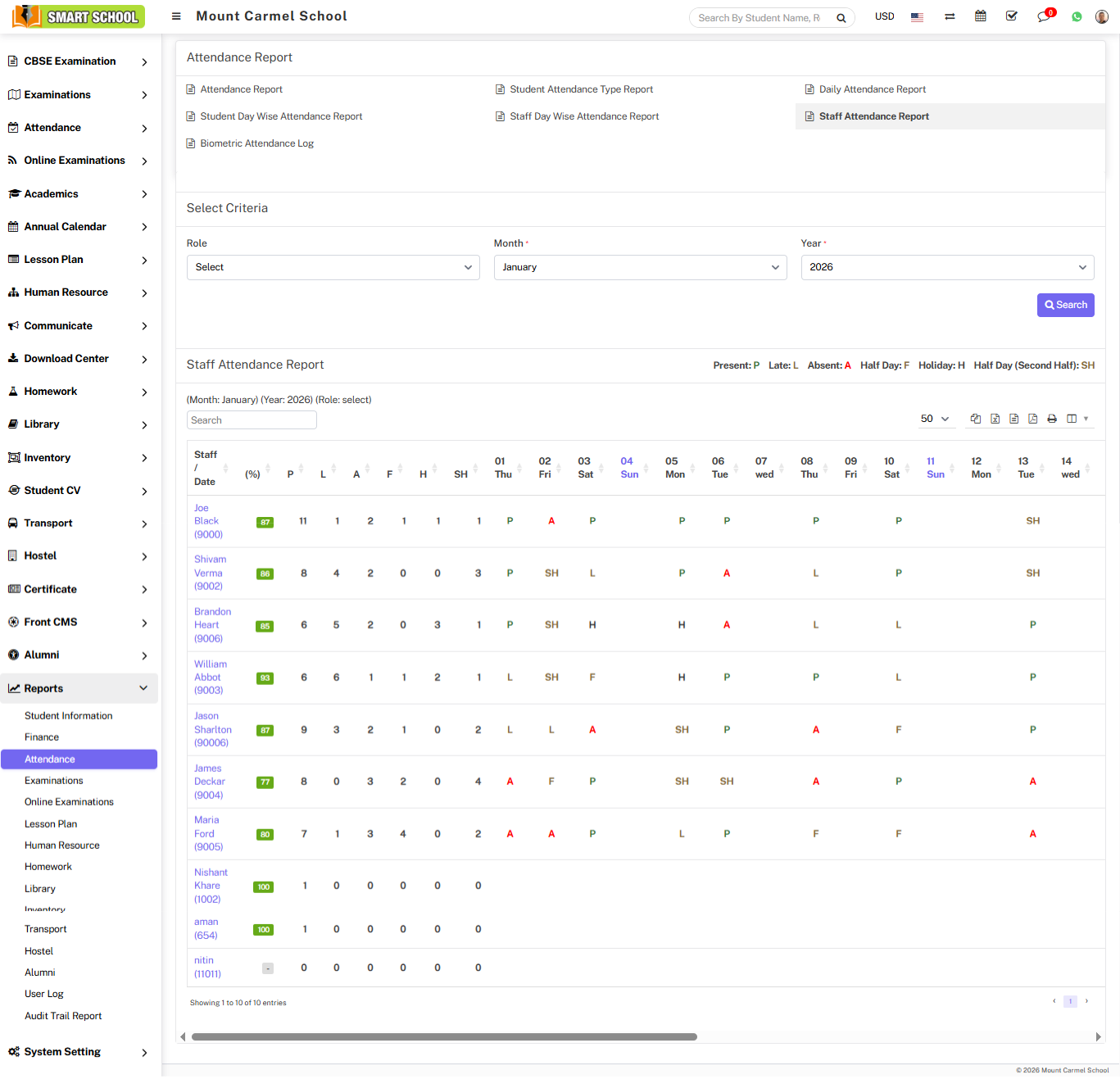1120x1079 pixels.
Task: Copy the attendance table to clipboard
Action: (975, 419)
